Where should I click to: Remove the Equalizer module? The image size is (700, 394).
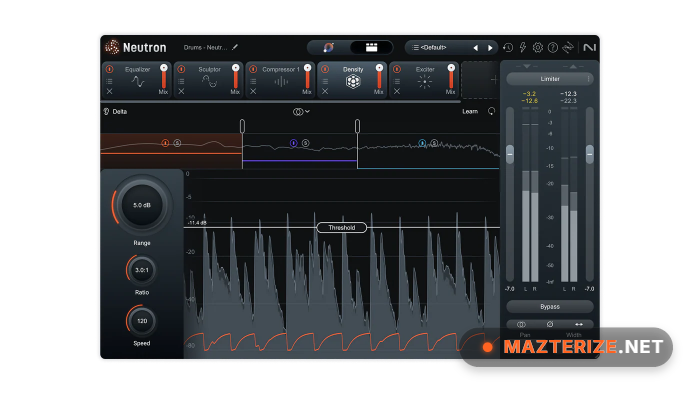coord(109,91)
